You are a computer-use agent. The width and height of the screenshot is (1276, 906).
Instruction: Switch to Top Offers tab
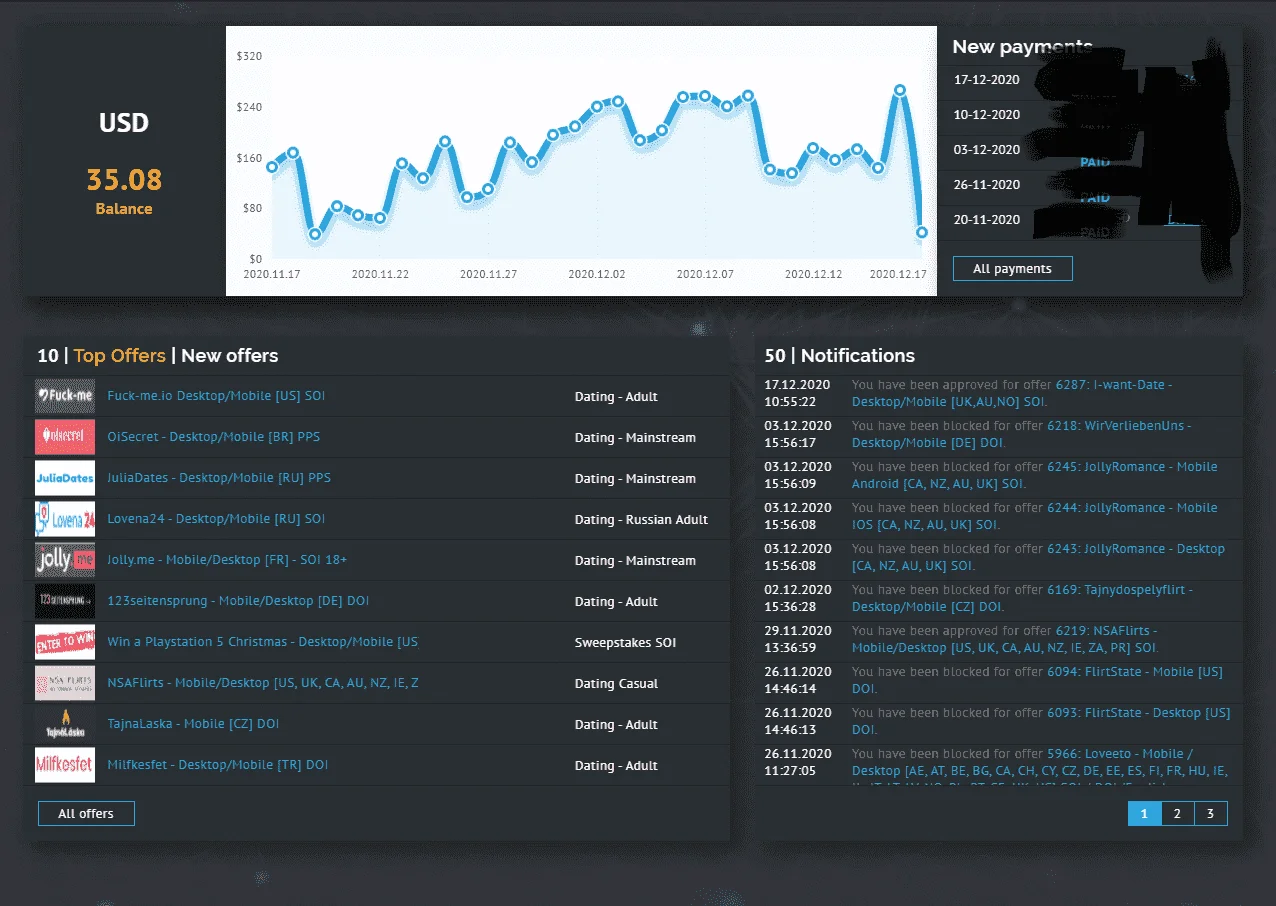click(119, 356)
